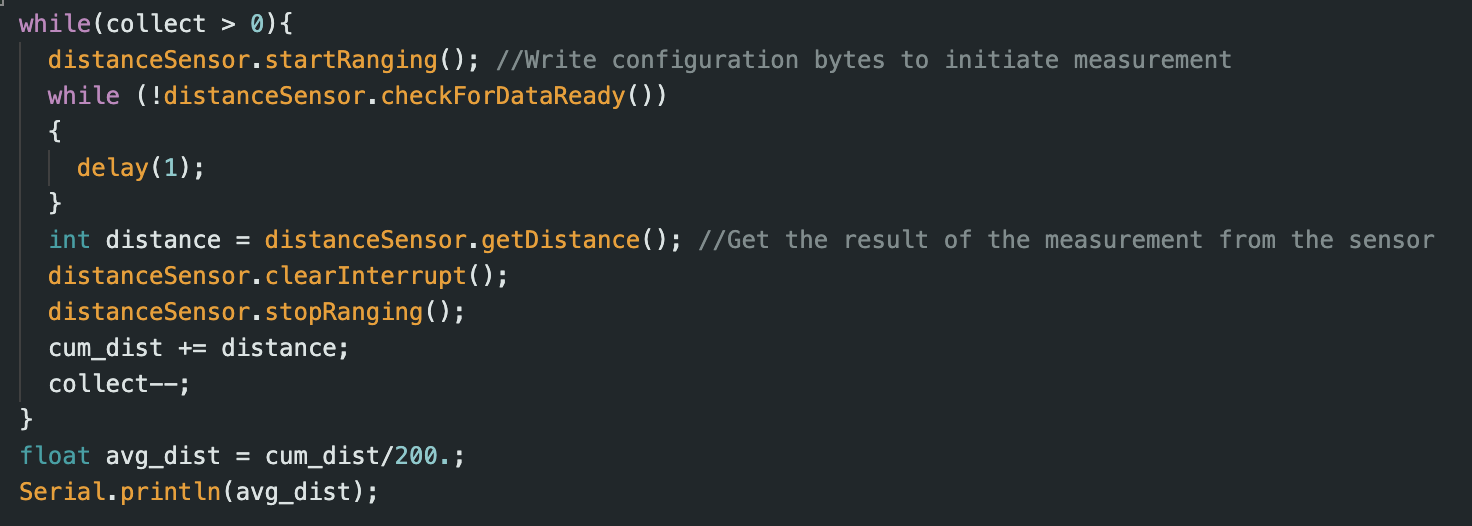Click the 'collect--' decrement statement
The width and height of the screenshot is (1472, 526).
pos(118,384)
